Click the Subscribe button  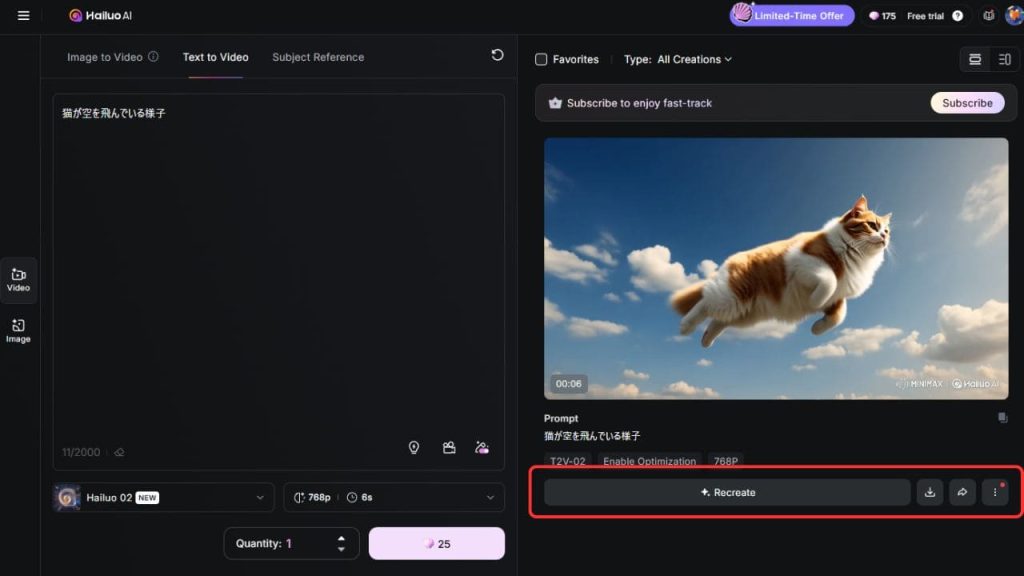(x=967, y=103)
